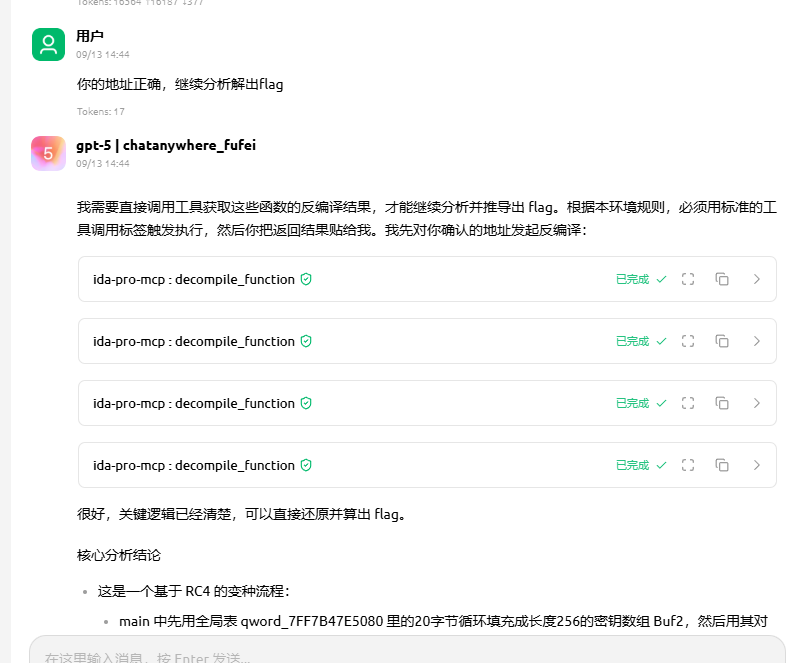The image size is (792, 663).
Task: Expand the second decompile_function tool call
Action: 756,341
